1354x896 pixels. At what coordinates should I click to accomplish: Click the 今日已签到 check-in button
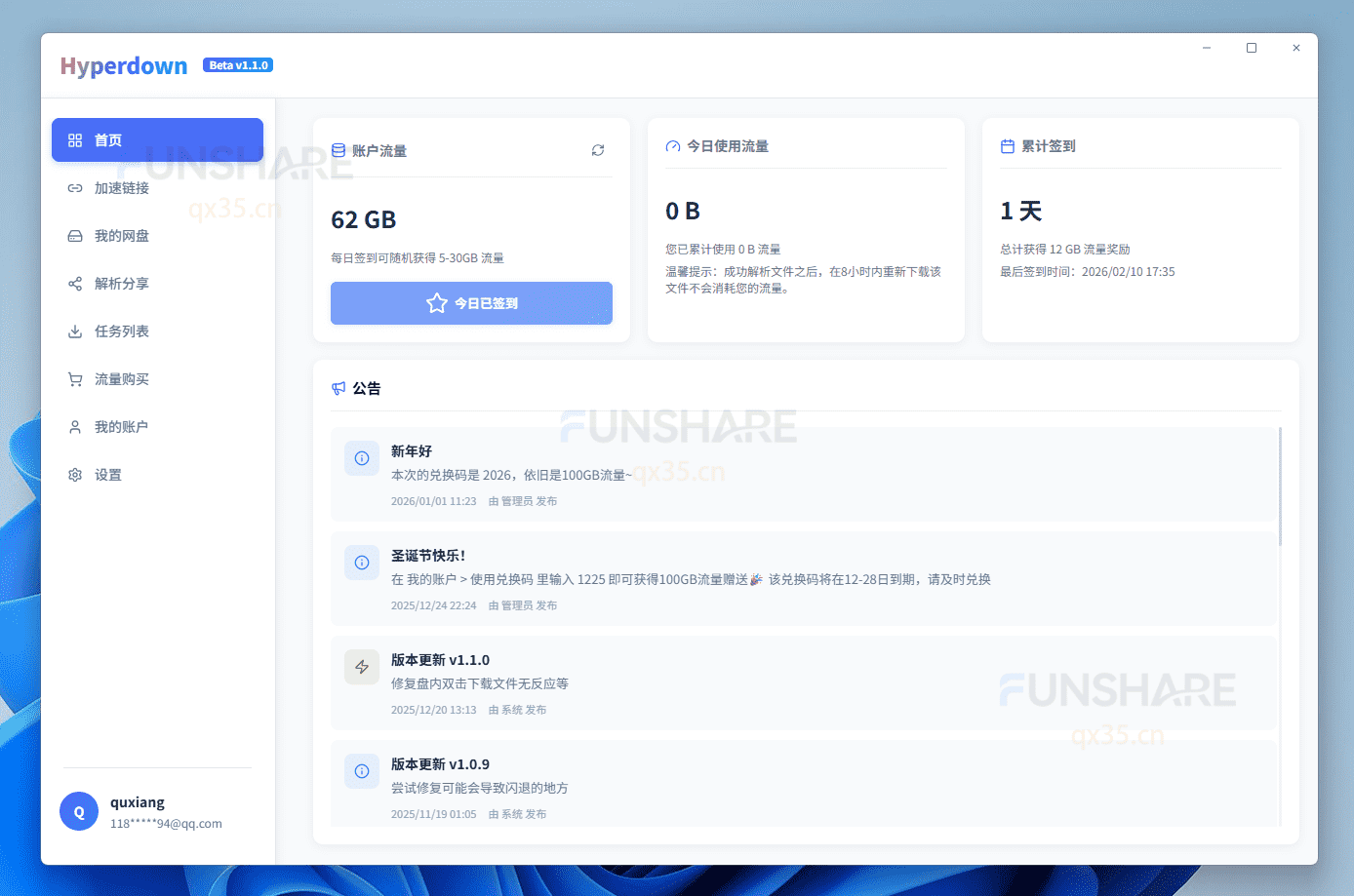point(471,303)
